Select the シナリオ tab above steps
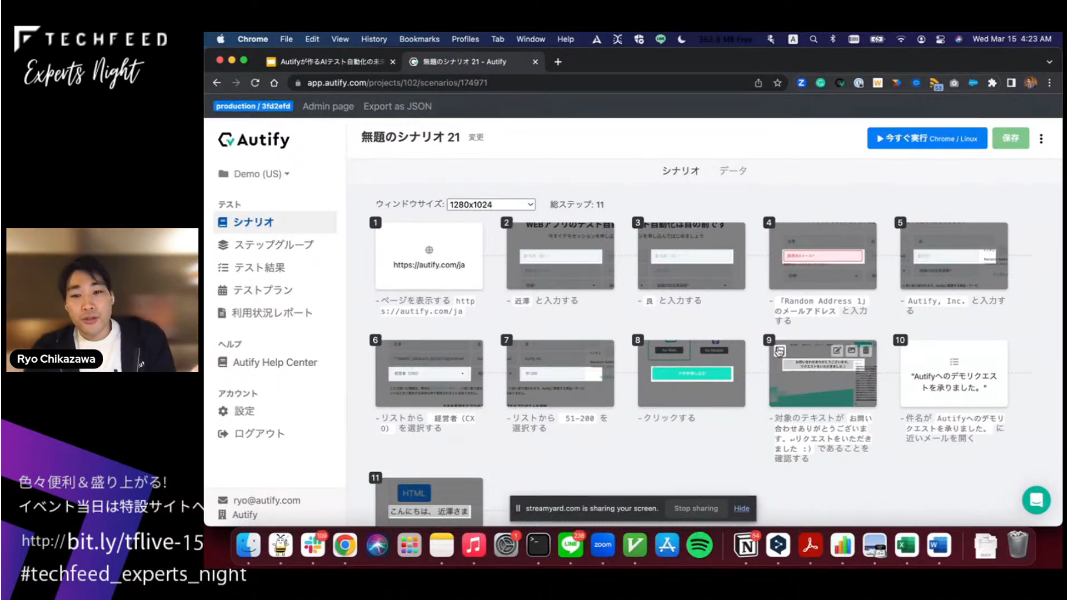1067x600 pixels. (x=680, y=171)
